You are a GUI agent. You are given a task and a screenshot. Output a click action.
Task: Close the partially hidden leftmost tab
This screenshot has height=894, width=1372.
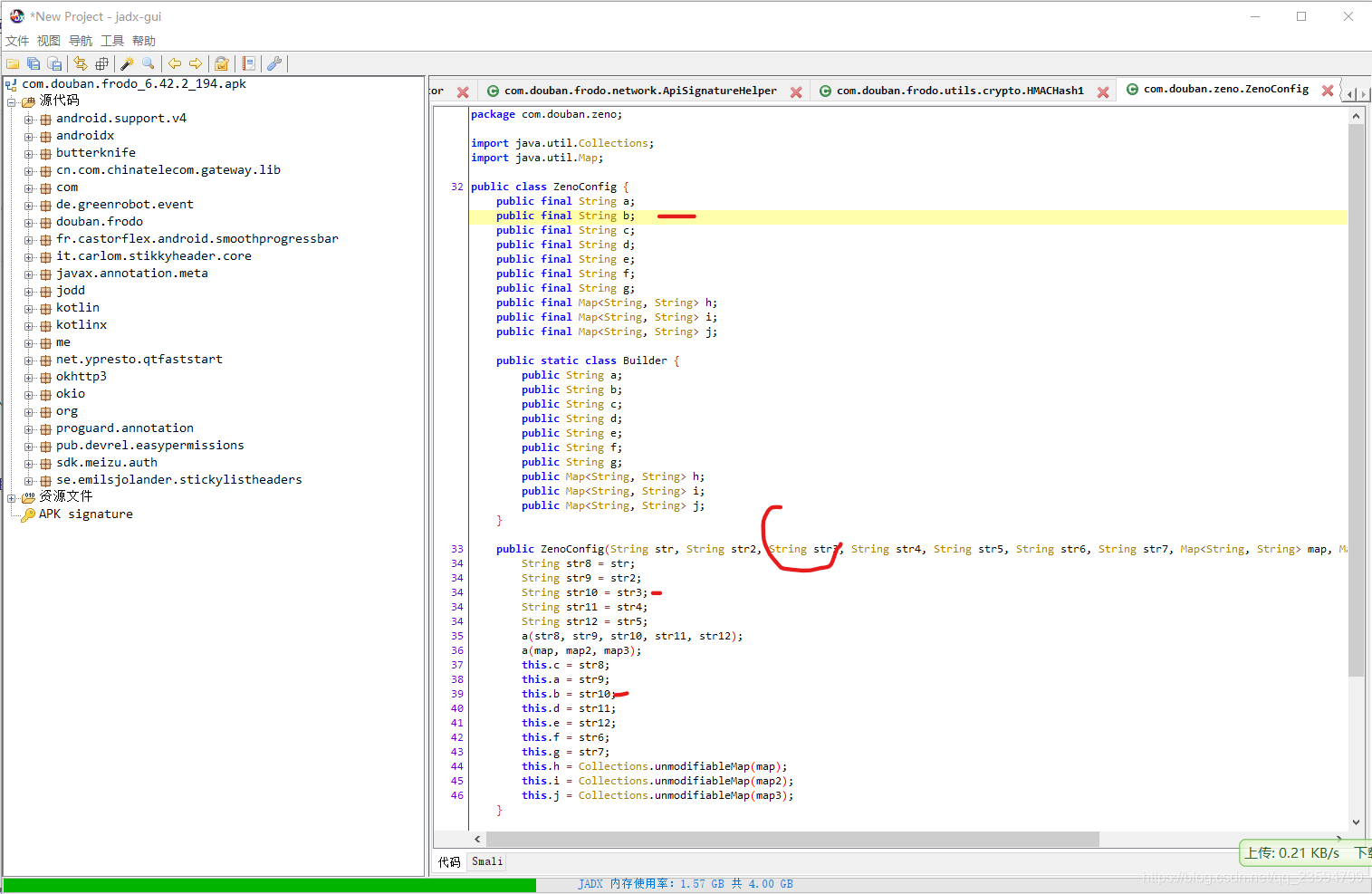click(463, 91)
